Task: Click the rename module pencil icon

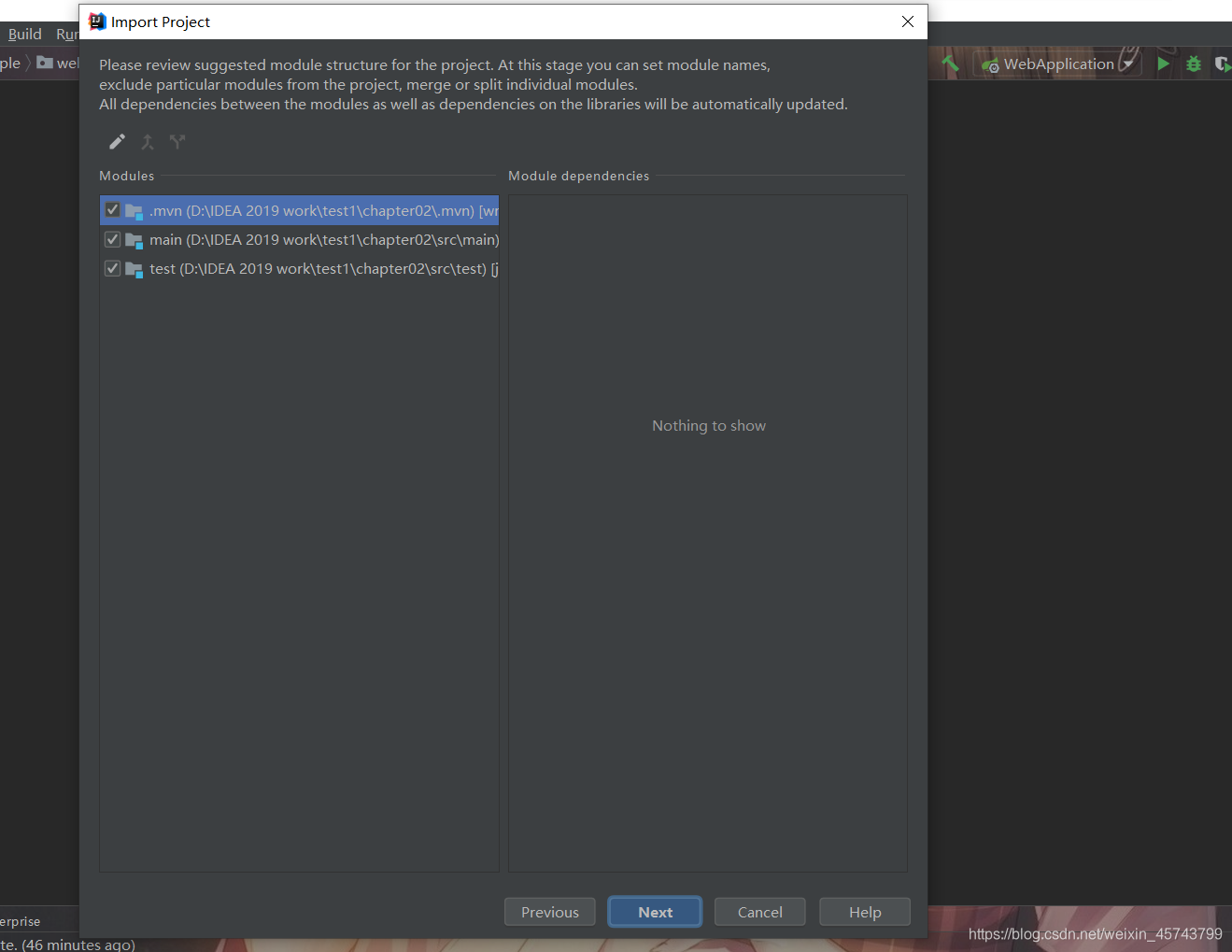Action: tap(117, 142)
